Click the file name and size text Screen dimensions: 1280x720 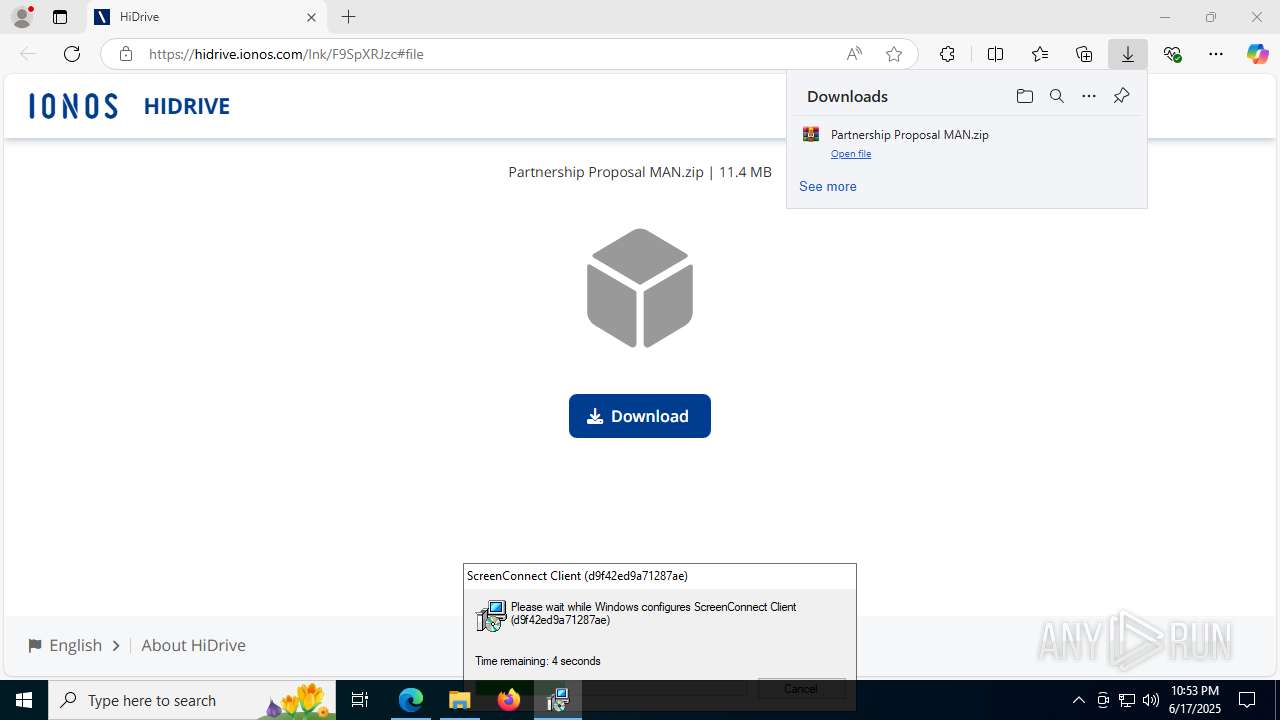pyautogui.click(x=640, y=172)
